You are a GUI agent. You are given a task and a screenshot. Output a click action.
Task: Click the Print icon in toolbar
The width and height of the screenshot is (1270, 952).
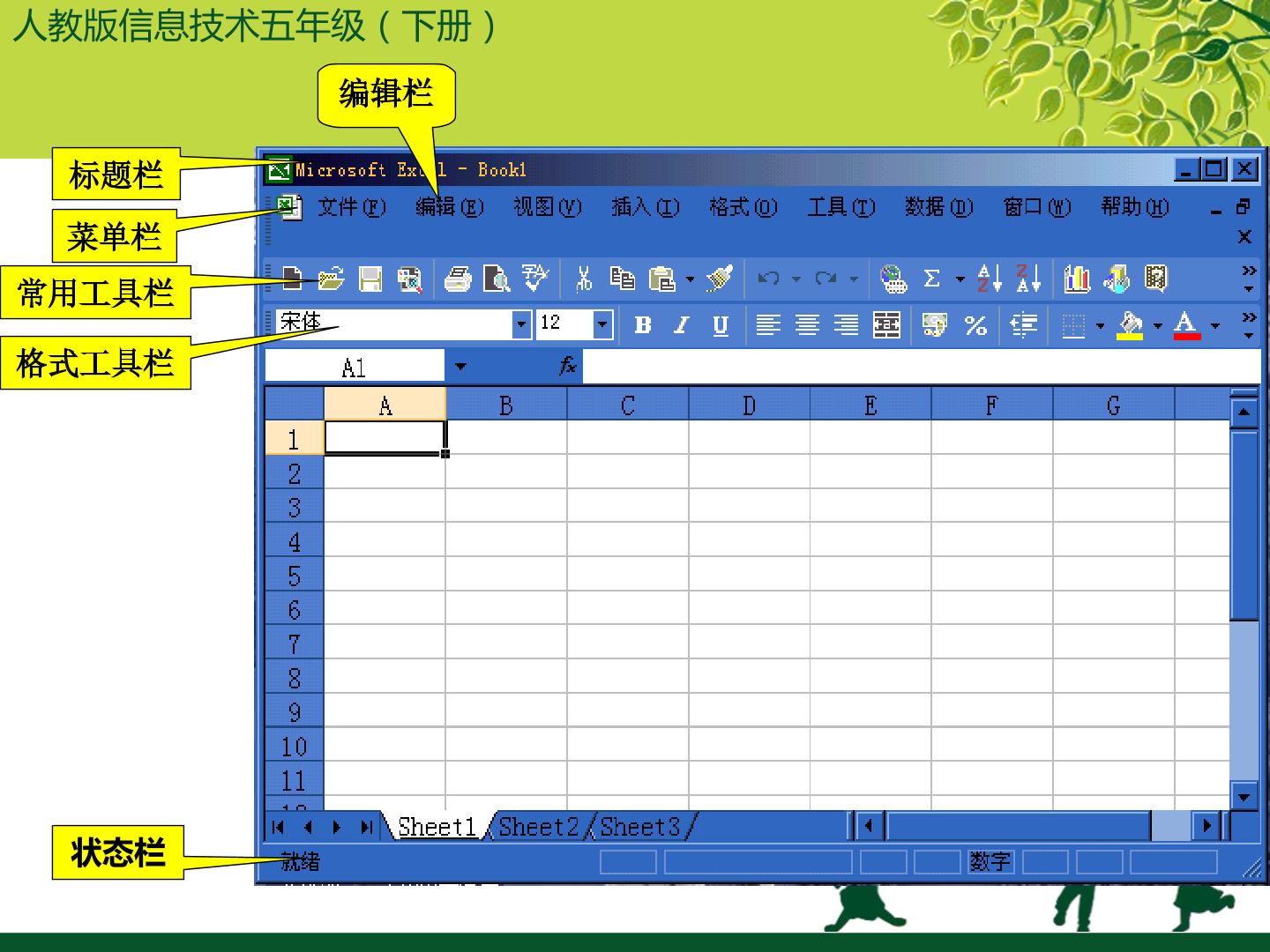coord(457,279)
